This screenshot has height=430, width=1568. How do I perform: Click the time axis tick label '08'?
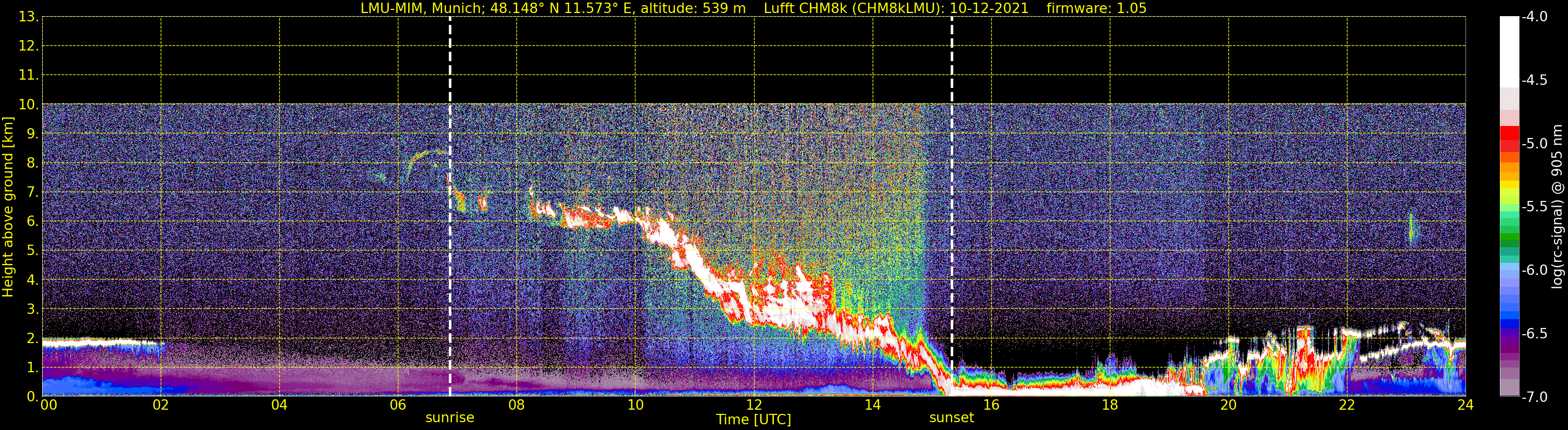coord(517,406)
